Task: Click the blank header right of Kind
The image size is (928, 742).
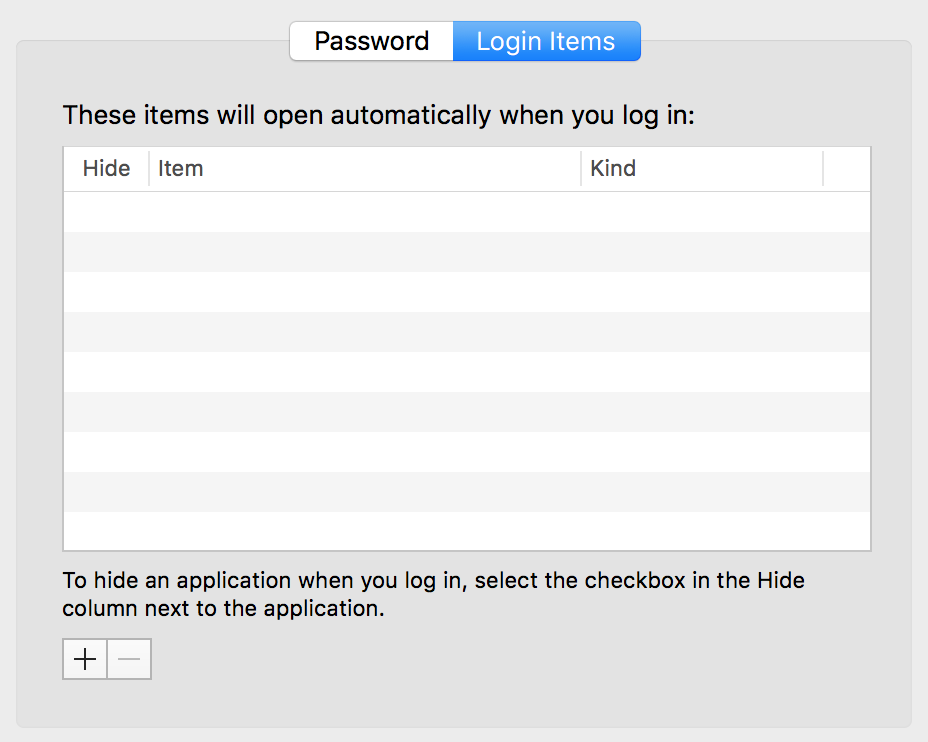Action: click(847, 169)
